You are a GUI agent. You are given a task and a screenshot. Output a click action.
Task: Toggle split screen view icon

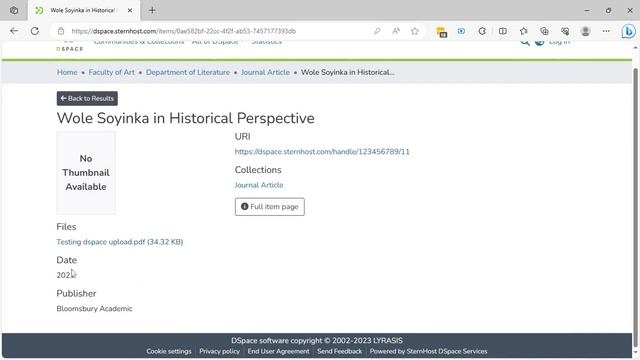[x=503, y=31]
